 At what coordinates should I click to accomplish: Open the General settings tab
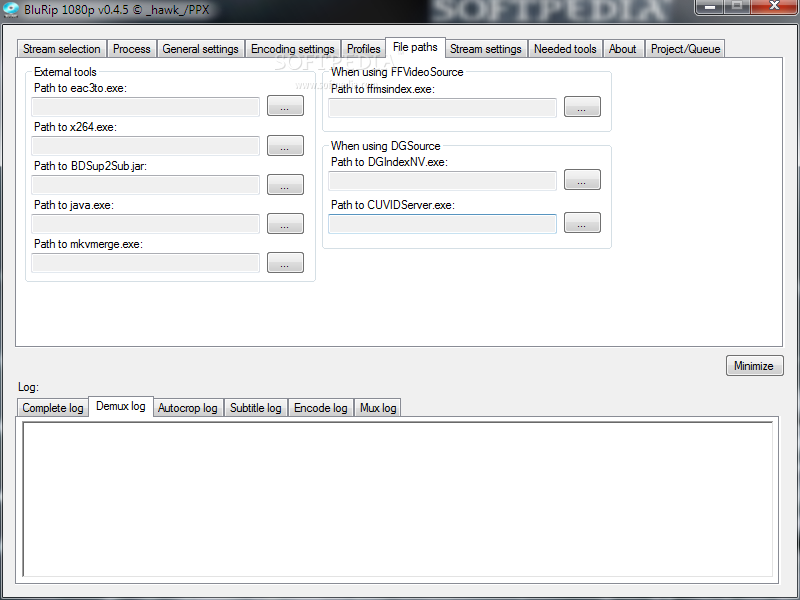coord(201,49)
